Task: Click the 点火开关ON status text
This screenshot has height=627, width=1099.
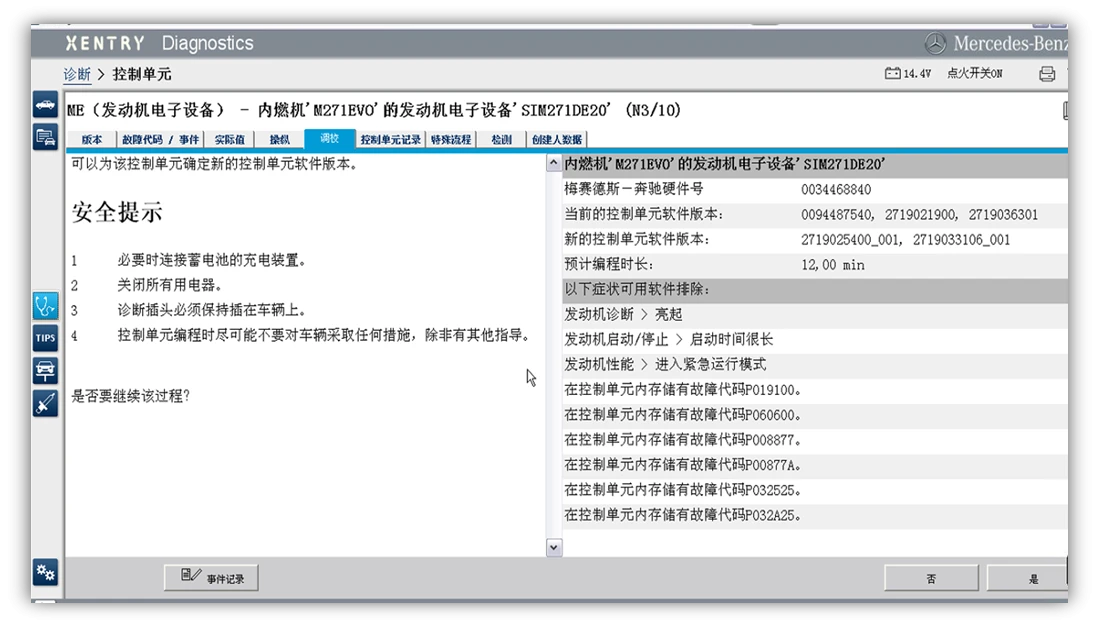Action: pos(975,74)
